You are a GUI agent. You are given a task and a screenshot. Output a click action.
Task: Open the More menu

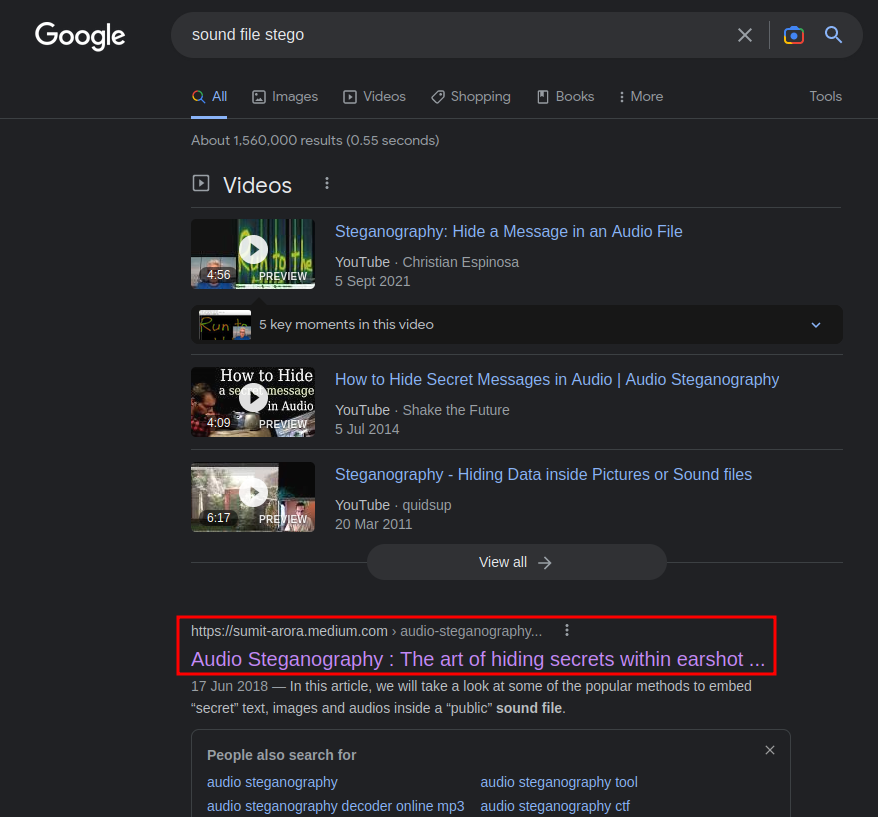coord(641,97)
